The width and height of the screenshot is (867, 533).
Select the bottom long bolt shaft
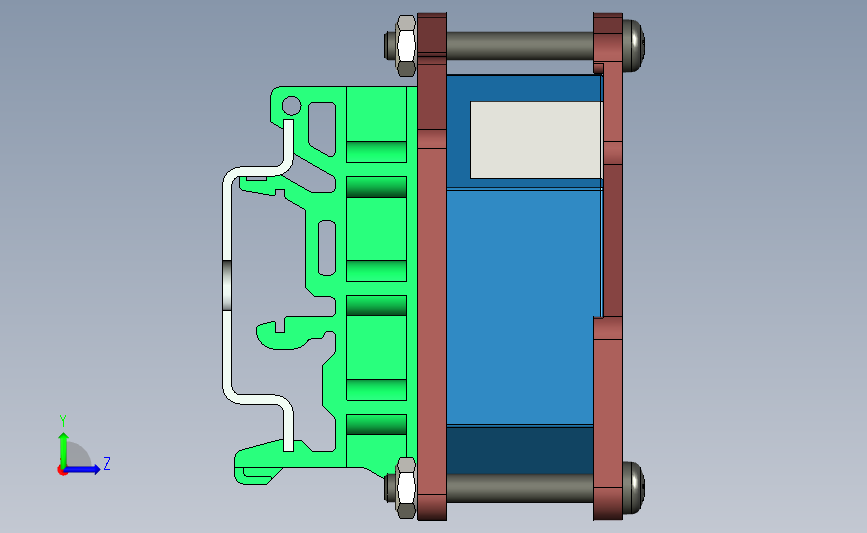[x=520, y=488]
